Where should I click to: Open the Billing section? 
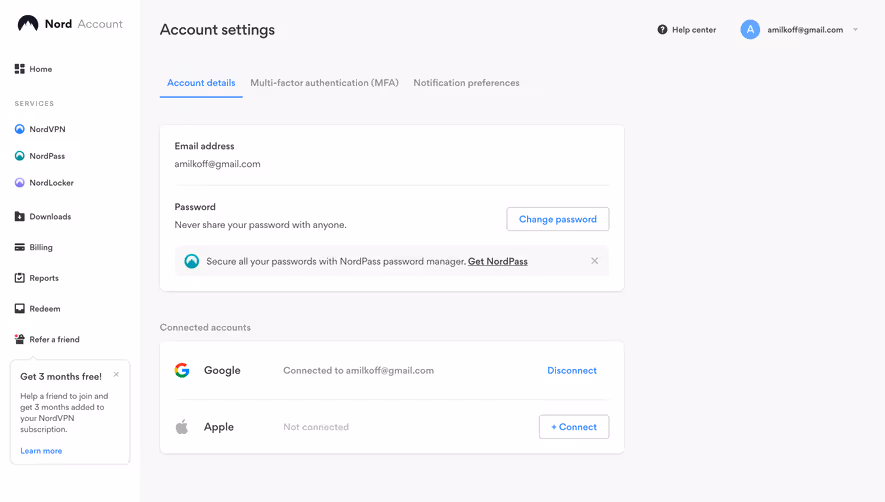(41, 247)
